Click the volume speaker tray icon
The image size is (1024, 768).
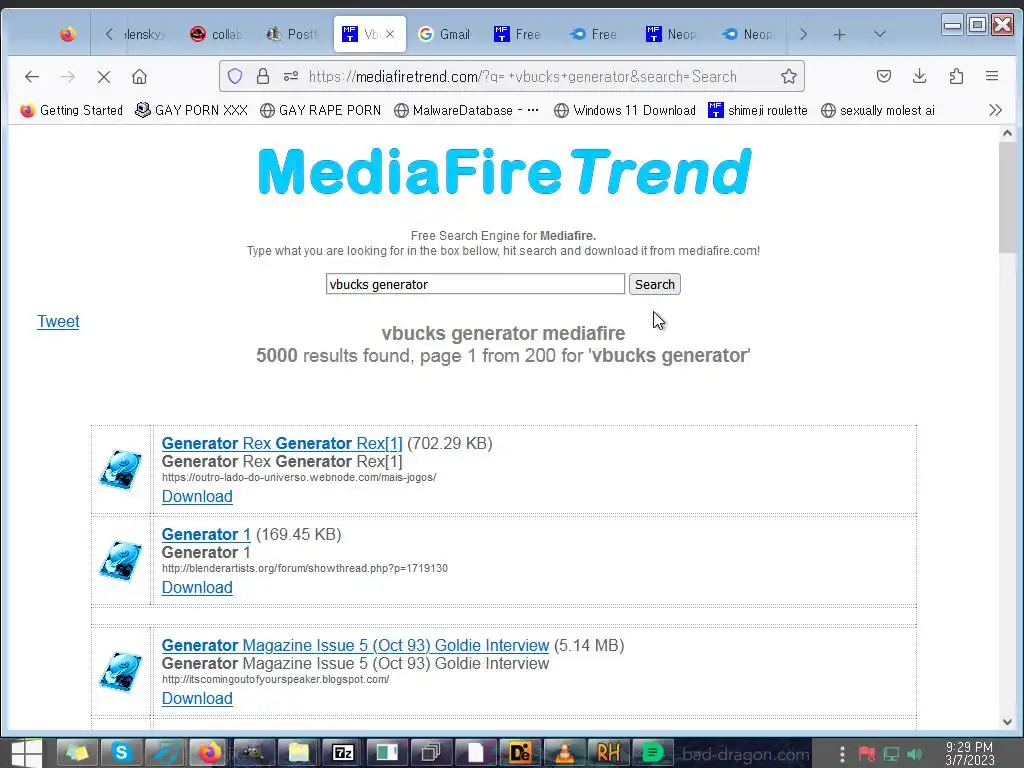915,754
